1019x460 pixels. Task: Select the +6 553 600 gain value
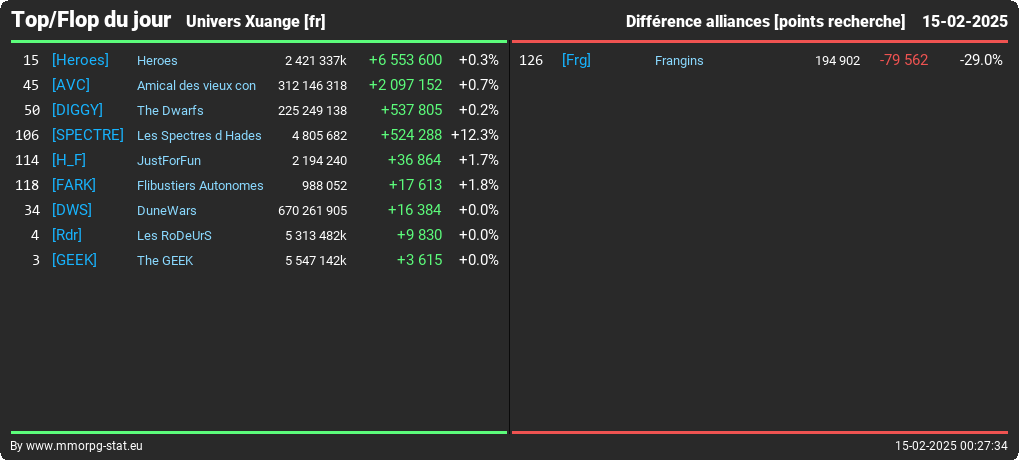(x=406, y=60)
